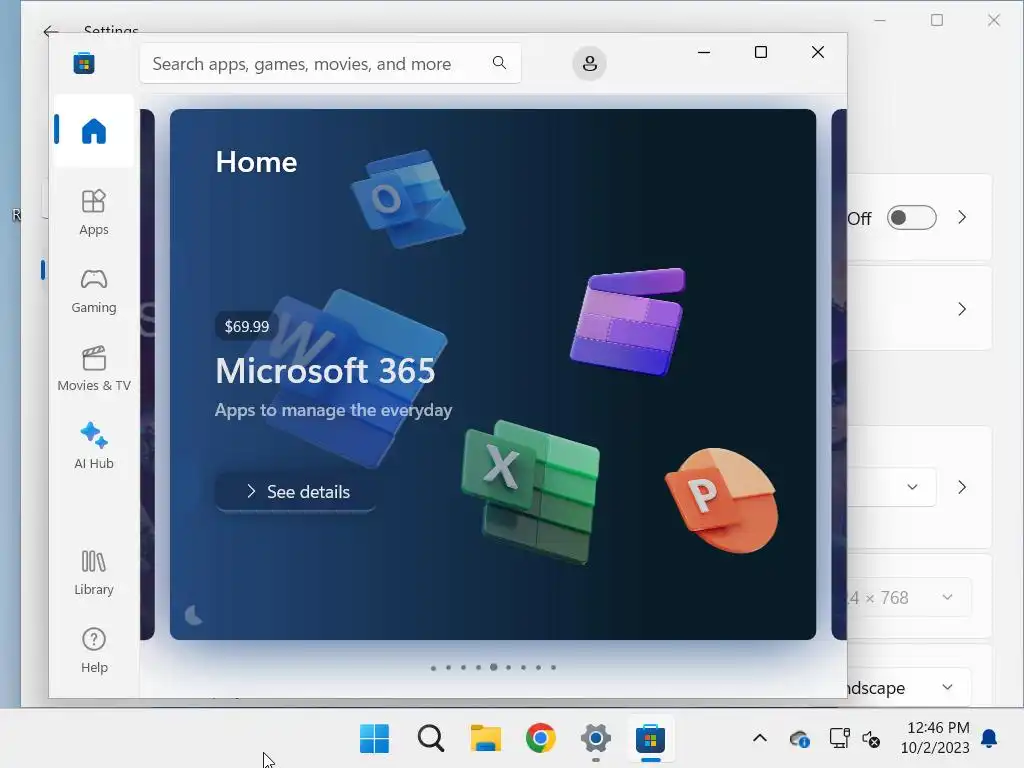Screen dimensions: 1024x768
Task: Open Help in the Store sidebar
Action: point(94,650)
